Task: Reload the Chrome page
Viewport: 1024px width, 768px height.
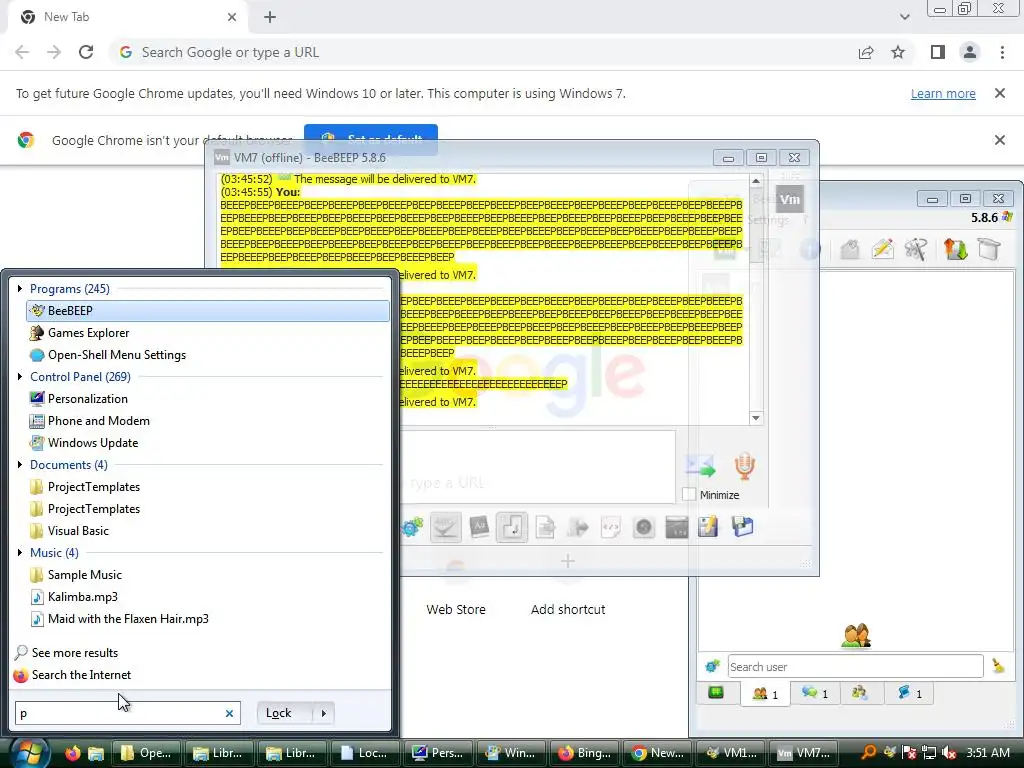Action: [86, 52]
